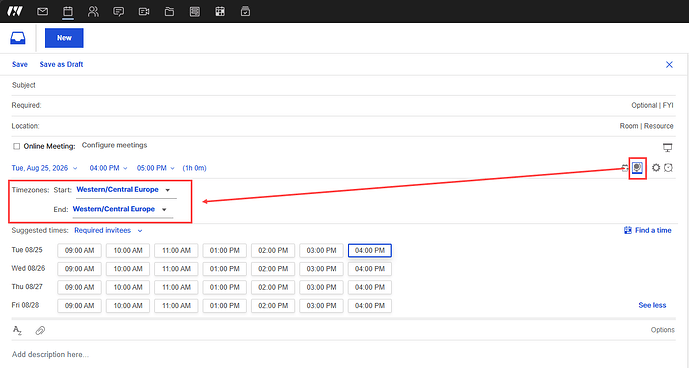Click the paperclip attachment icon
The image size is (689, 368).
click(40, 330)
